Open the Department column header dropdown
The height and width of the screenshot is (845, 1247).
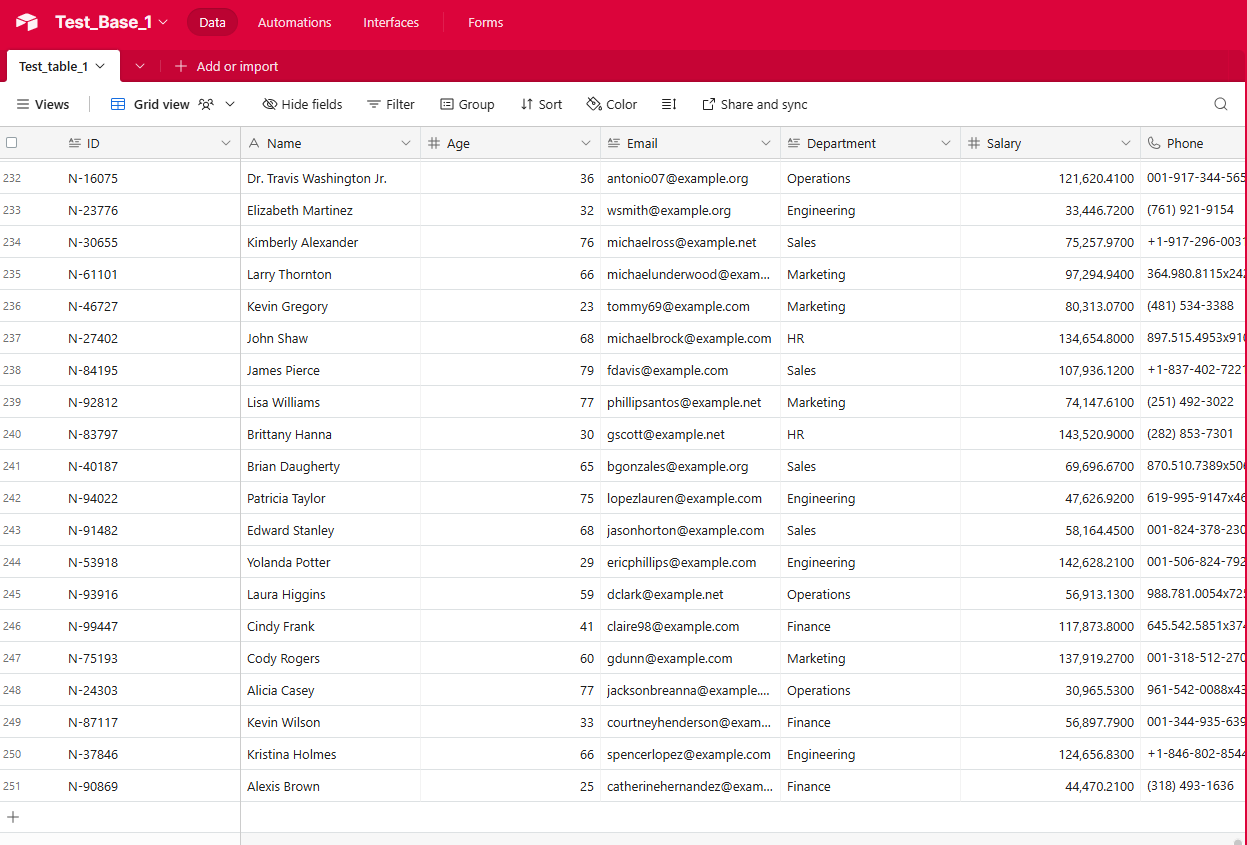tap(946, 143)
